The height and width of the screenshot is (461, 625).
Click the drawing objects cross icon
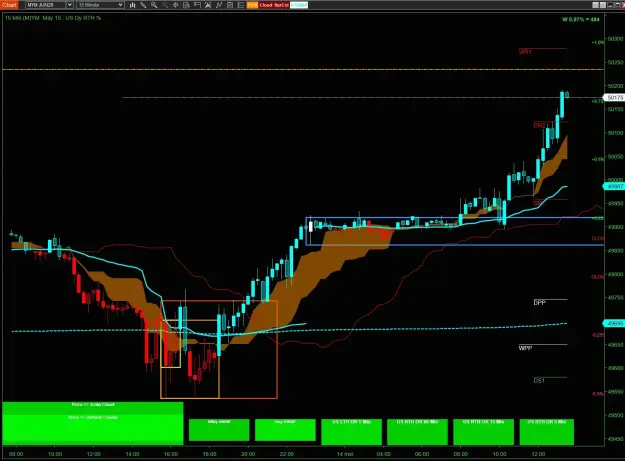tap(208, 5)
